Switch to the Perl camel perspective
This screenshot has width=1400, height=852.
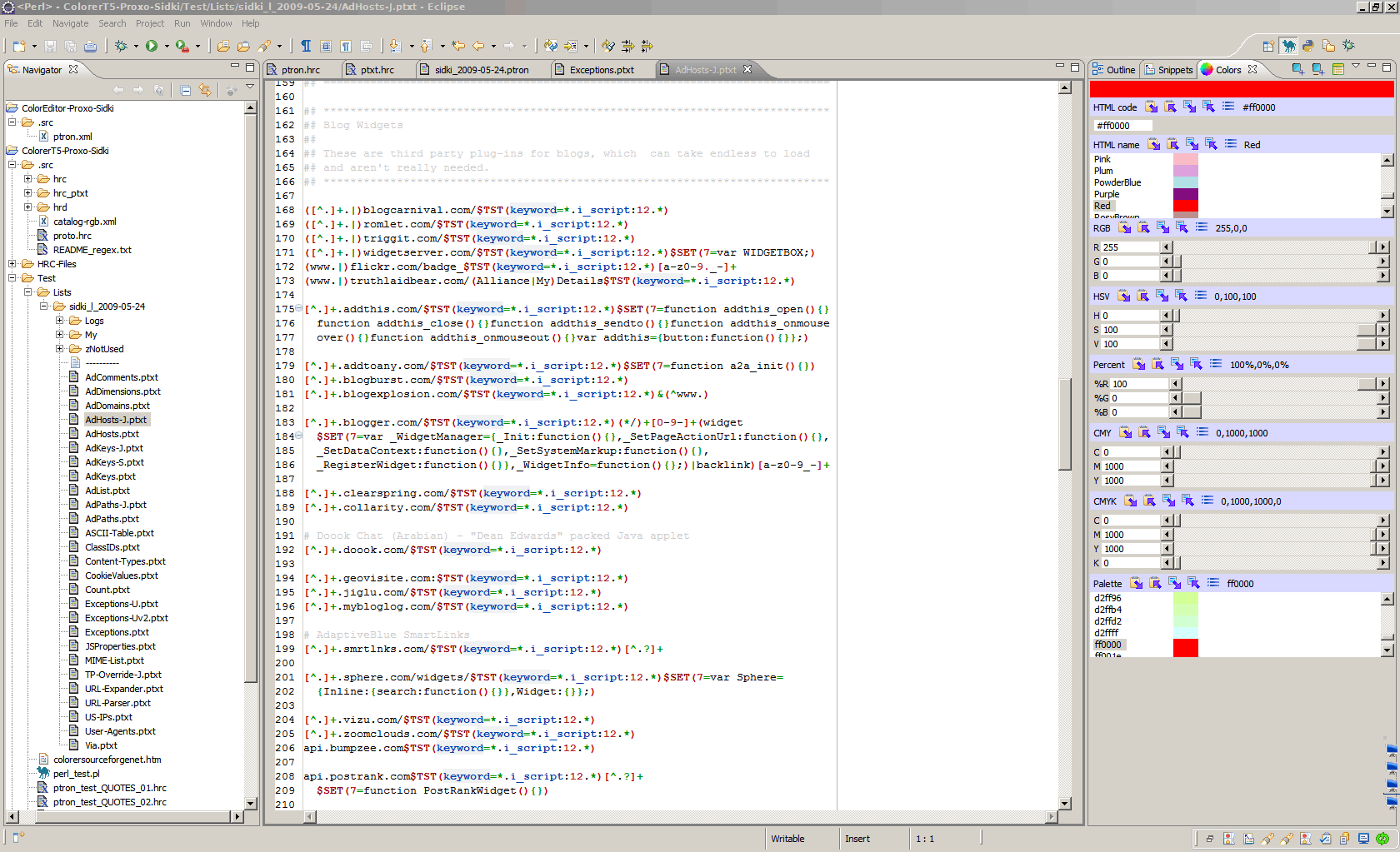pos(1288,46)
